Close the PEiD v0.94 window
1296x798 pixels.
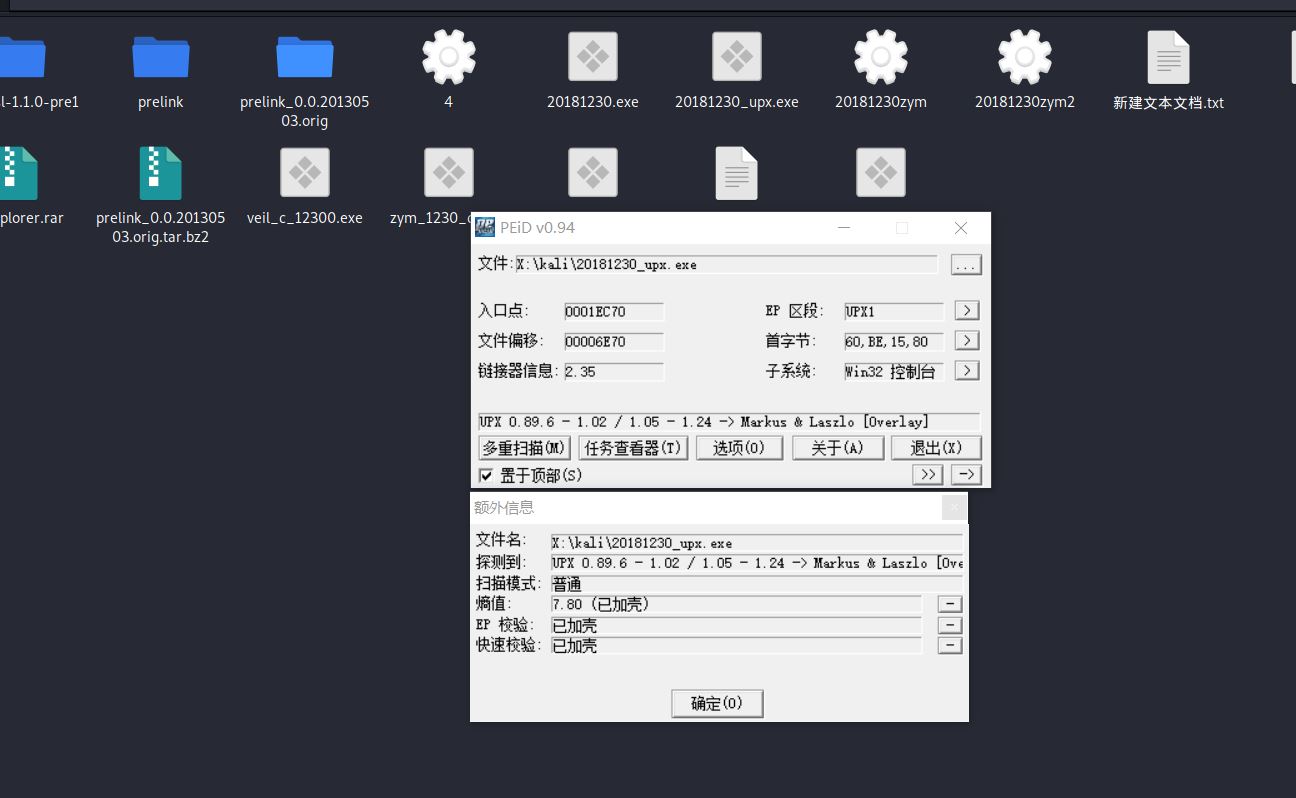pos(961,228)
